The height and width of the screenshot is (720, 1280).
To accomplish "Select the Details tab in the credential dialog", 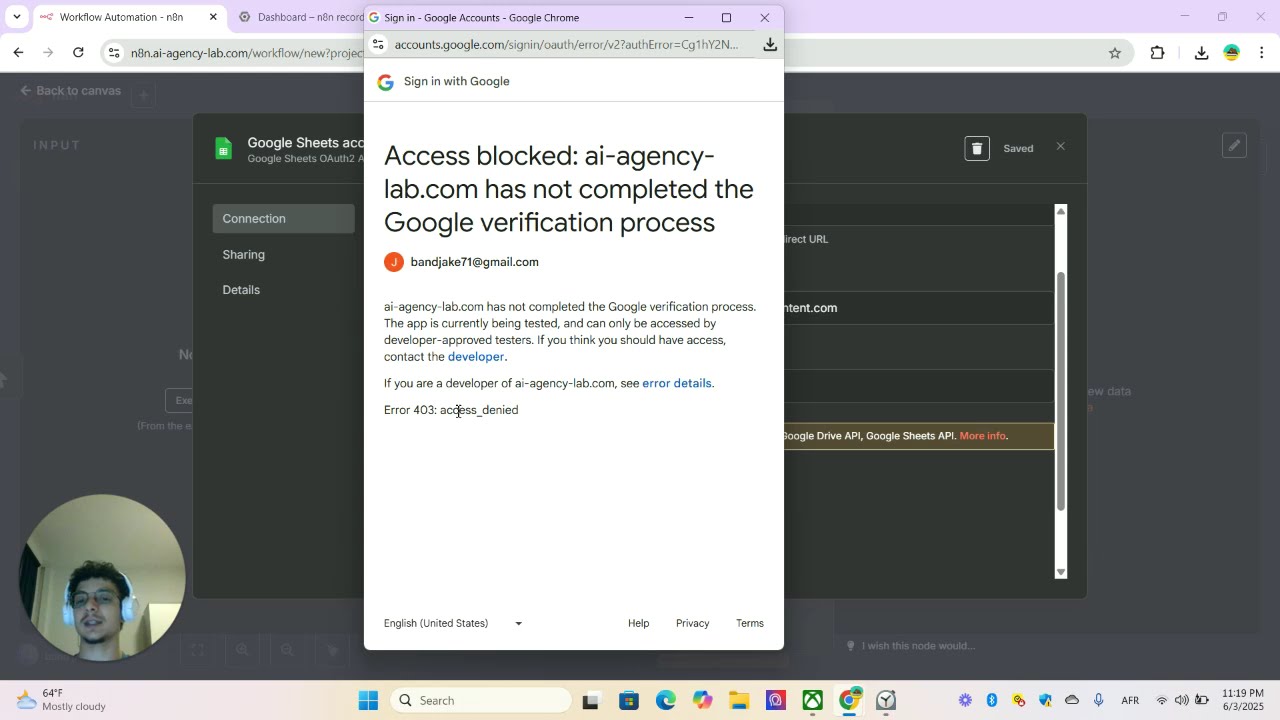I will coord(241,290).
